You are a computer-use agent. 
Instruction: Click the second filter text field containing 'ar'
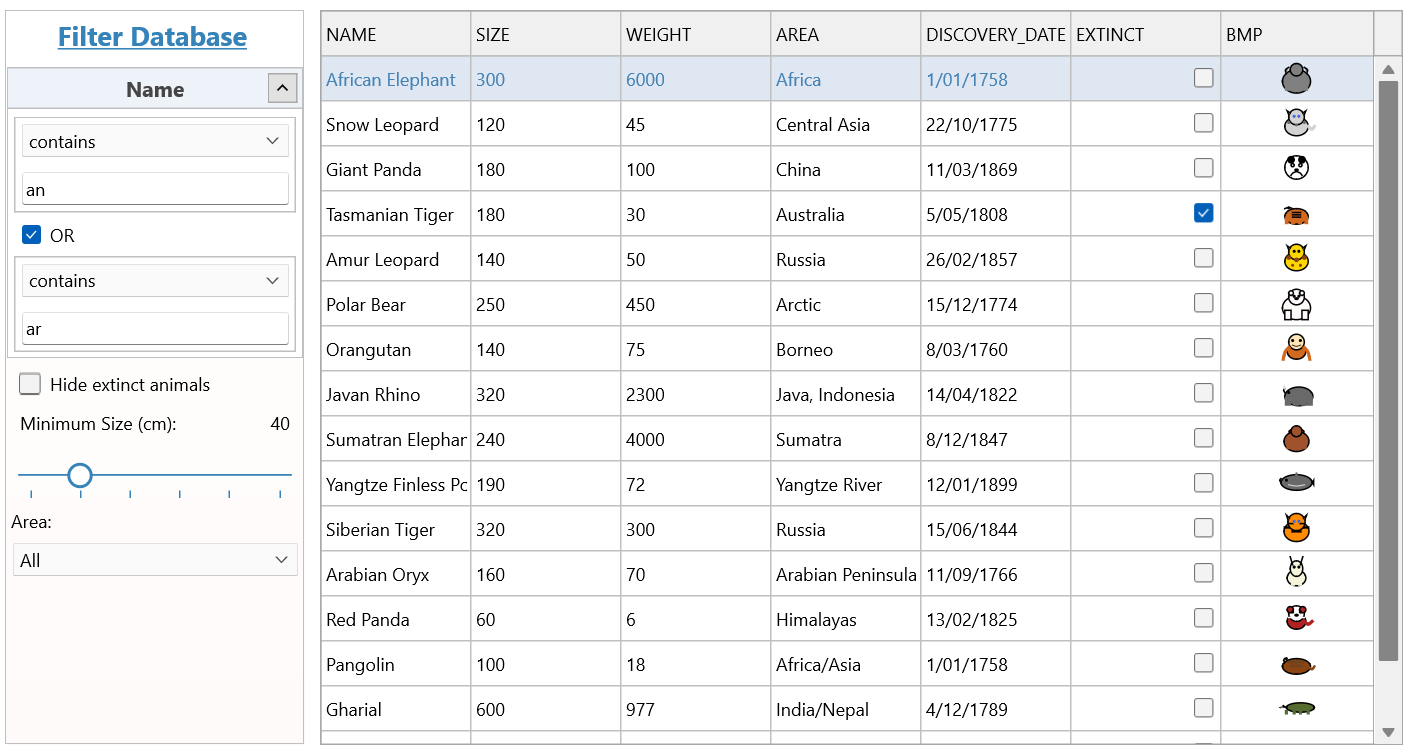coord(155,329)
